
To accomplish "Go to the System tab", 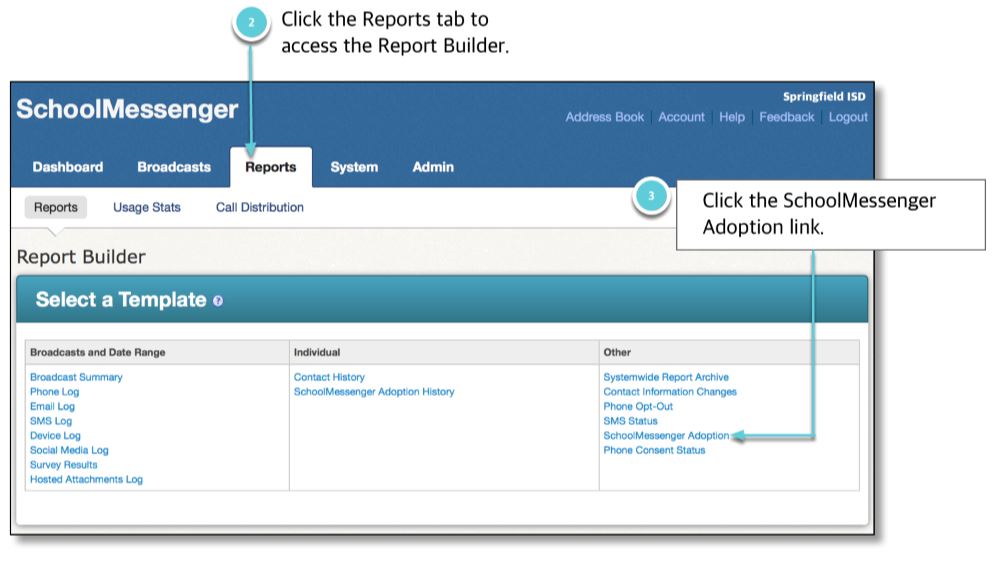I will point(354,167).
